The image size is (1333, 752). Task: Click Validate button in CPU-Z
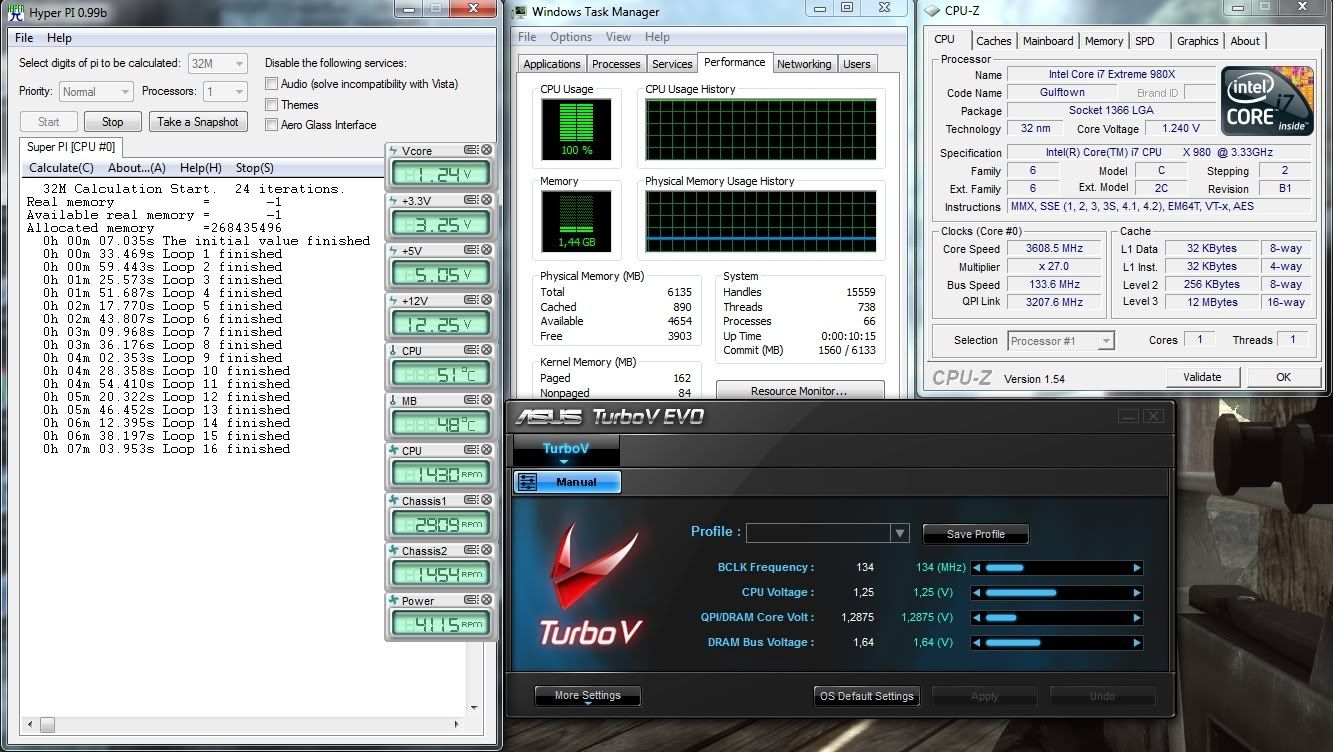point(1202,377)
